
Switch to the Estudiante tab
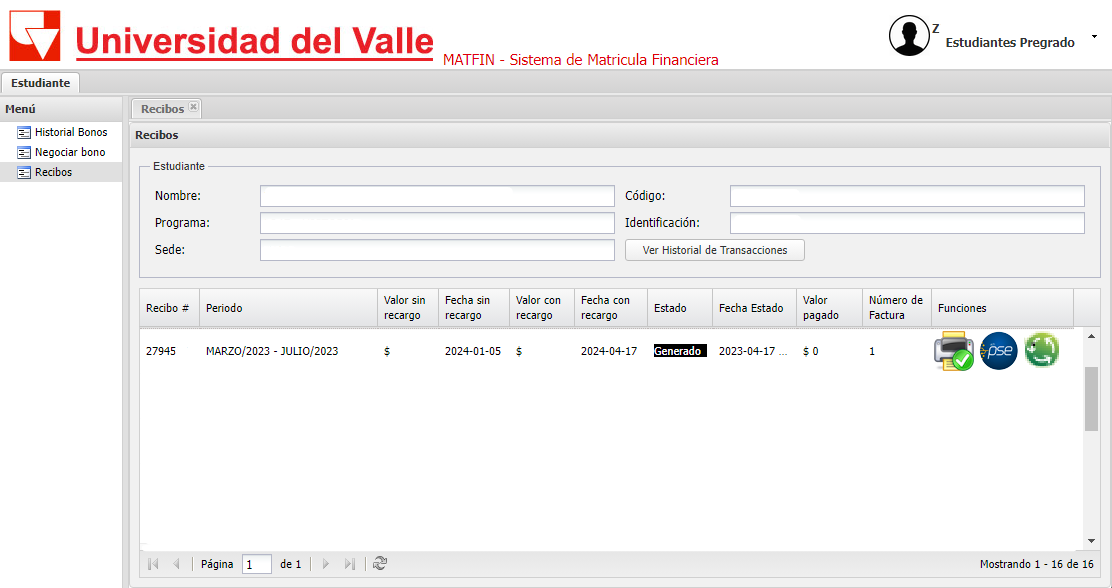coord(41,83)
